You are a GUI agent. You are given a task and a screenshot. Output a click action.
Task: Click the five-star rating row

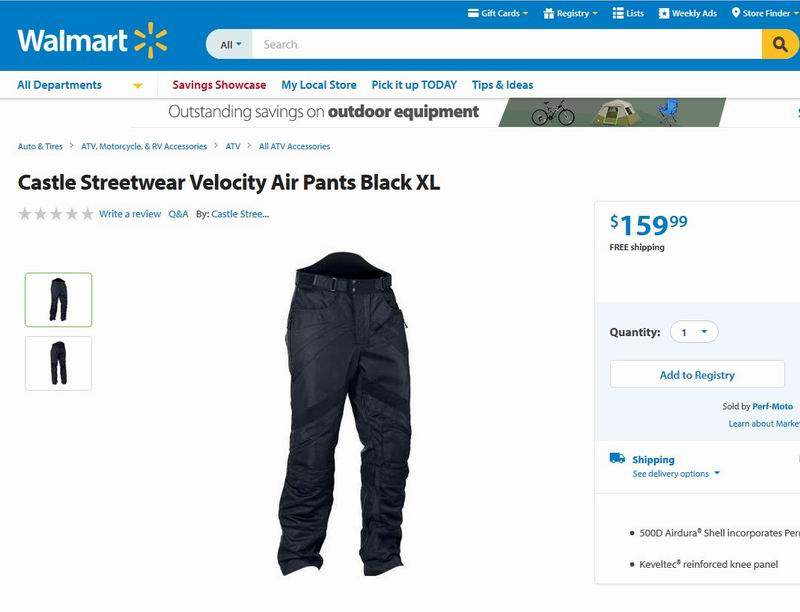click(56, 214)
